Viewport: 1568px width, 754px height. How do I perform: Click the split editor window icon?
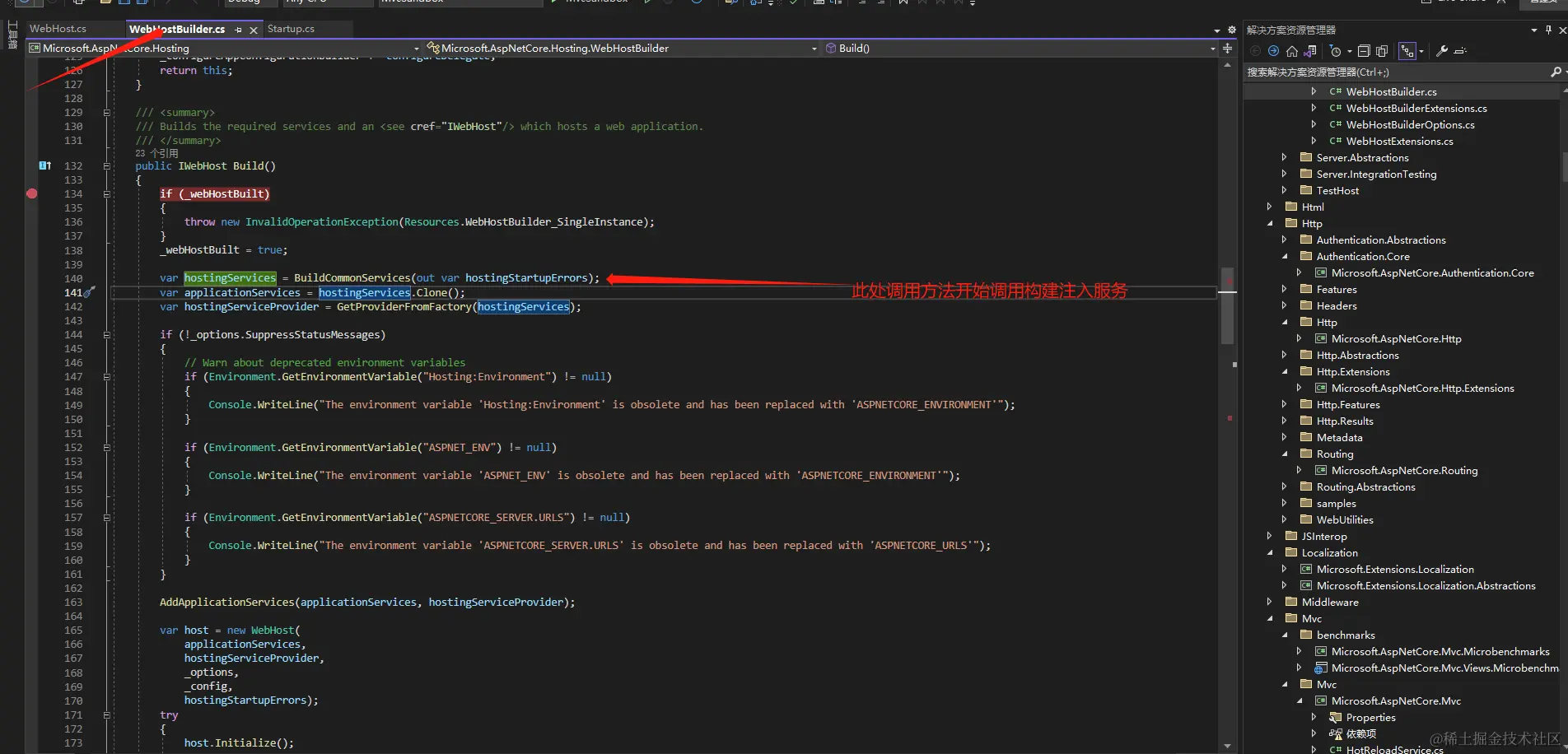pos(1228,49)
